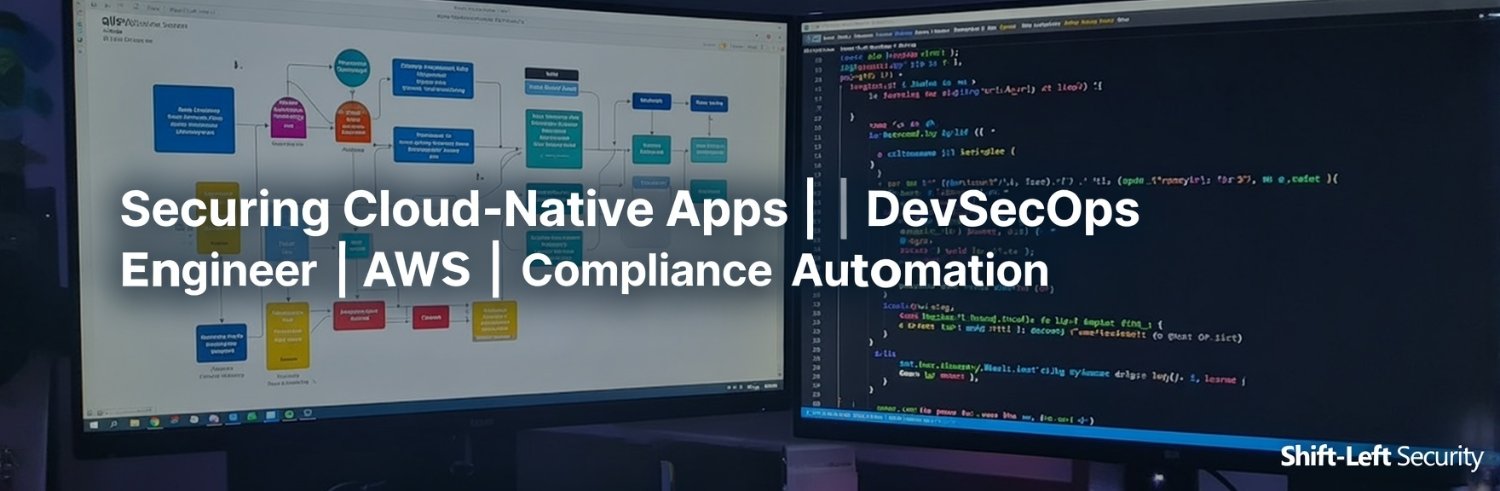Click the 'AWS' text in the banner
Image resolution: width=1500 pixels, height=491 pixels.
click(416, 270)
